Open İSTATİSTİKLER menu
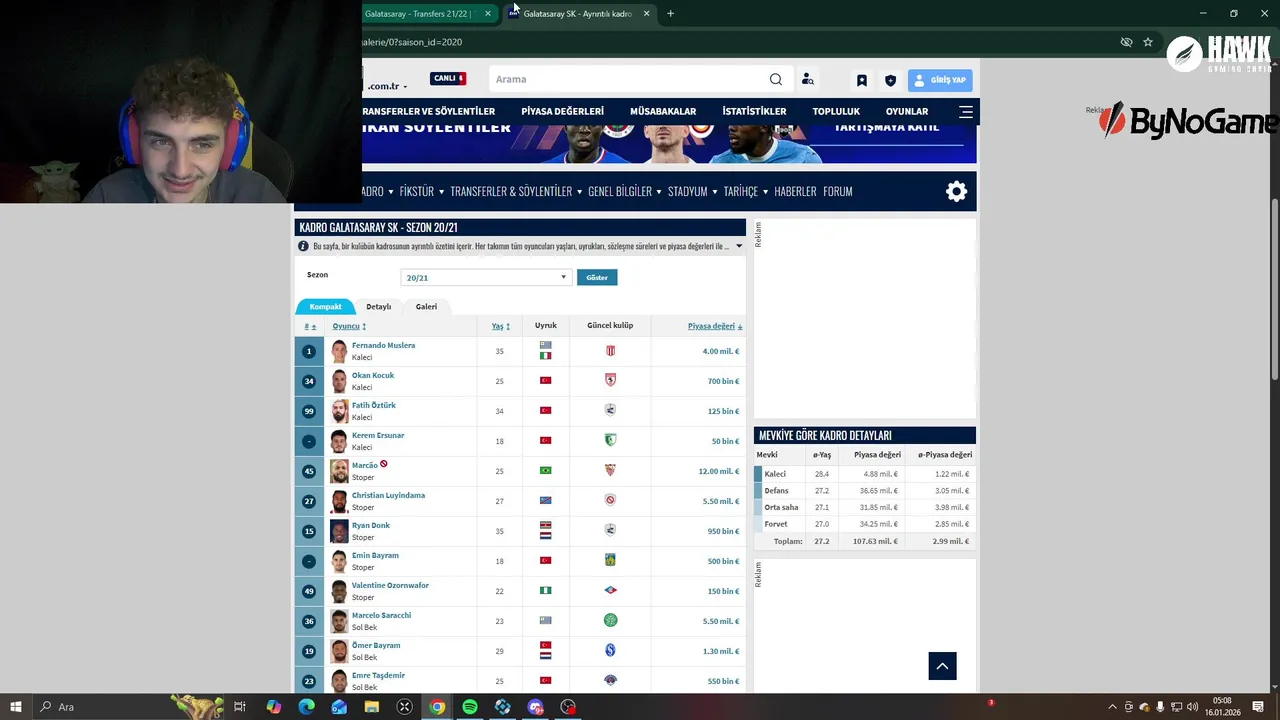1280x720 pixels. tap(754, 111)
